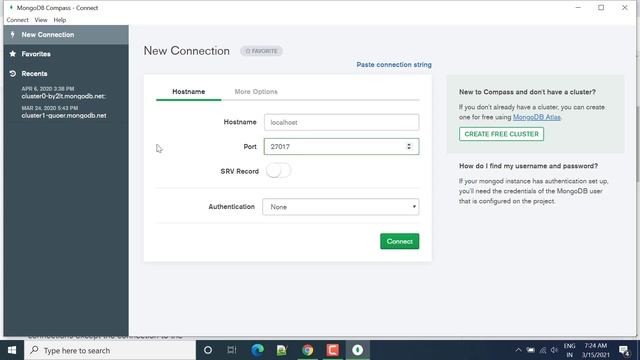The height and width of the screenshot is (360, 640).
Task: Click the Recents label in sidebar
Action: tap(34, 73)
